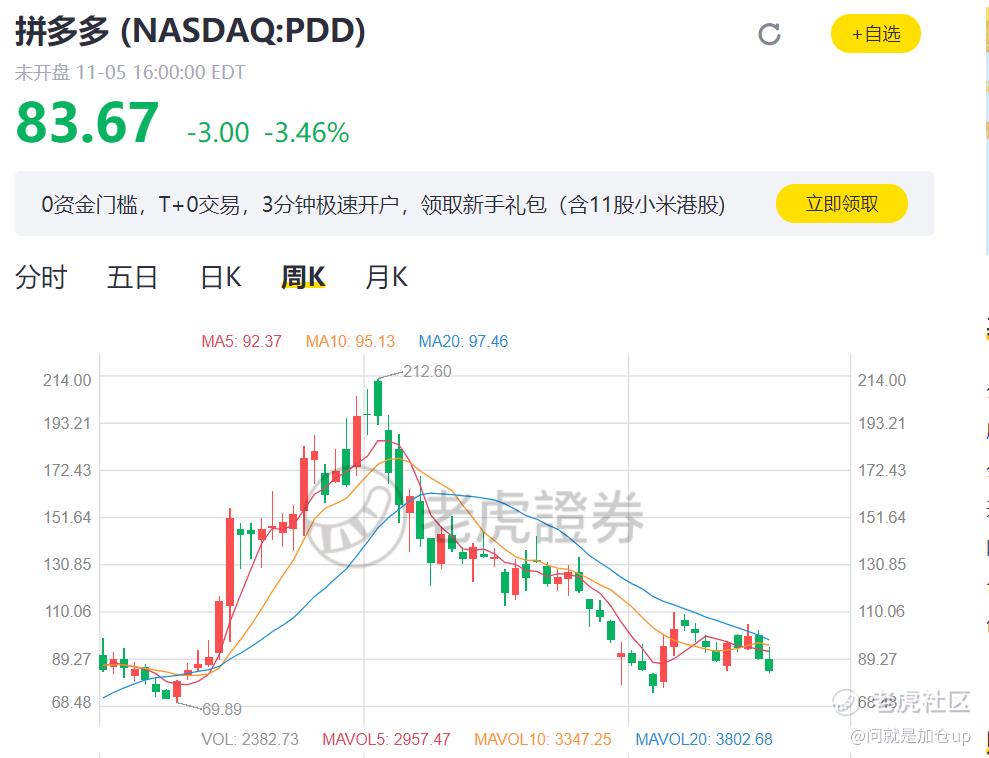Select the 日K daily candlestick tab
The height and width of the screenshot is (758, 989).
pos(220,277)
